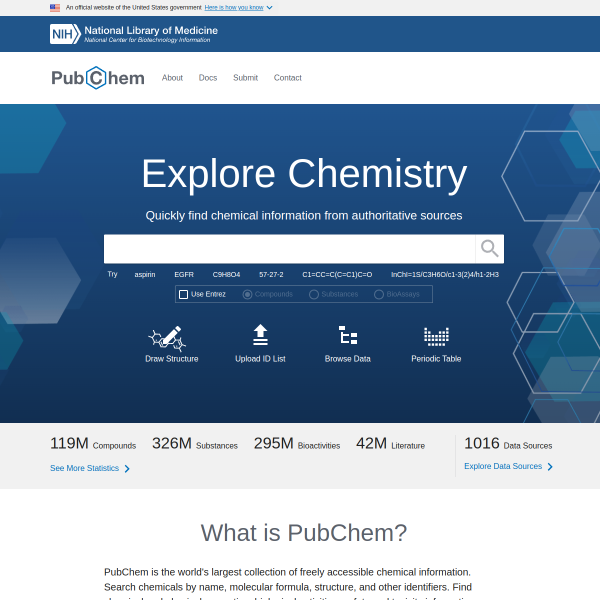Try the 'C1=CC=C(C=C1)C=O' SMILES example
Screen dimensions: 600x600
[x=337, y=274]
